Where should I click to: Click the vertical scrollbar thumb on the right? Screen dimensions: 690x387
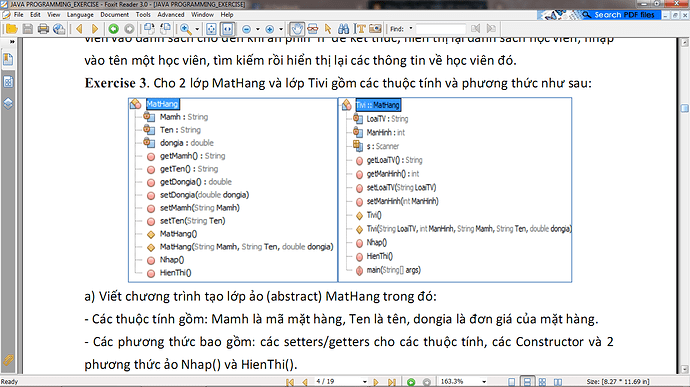pos(684,108)
